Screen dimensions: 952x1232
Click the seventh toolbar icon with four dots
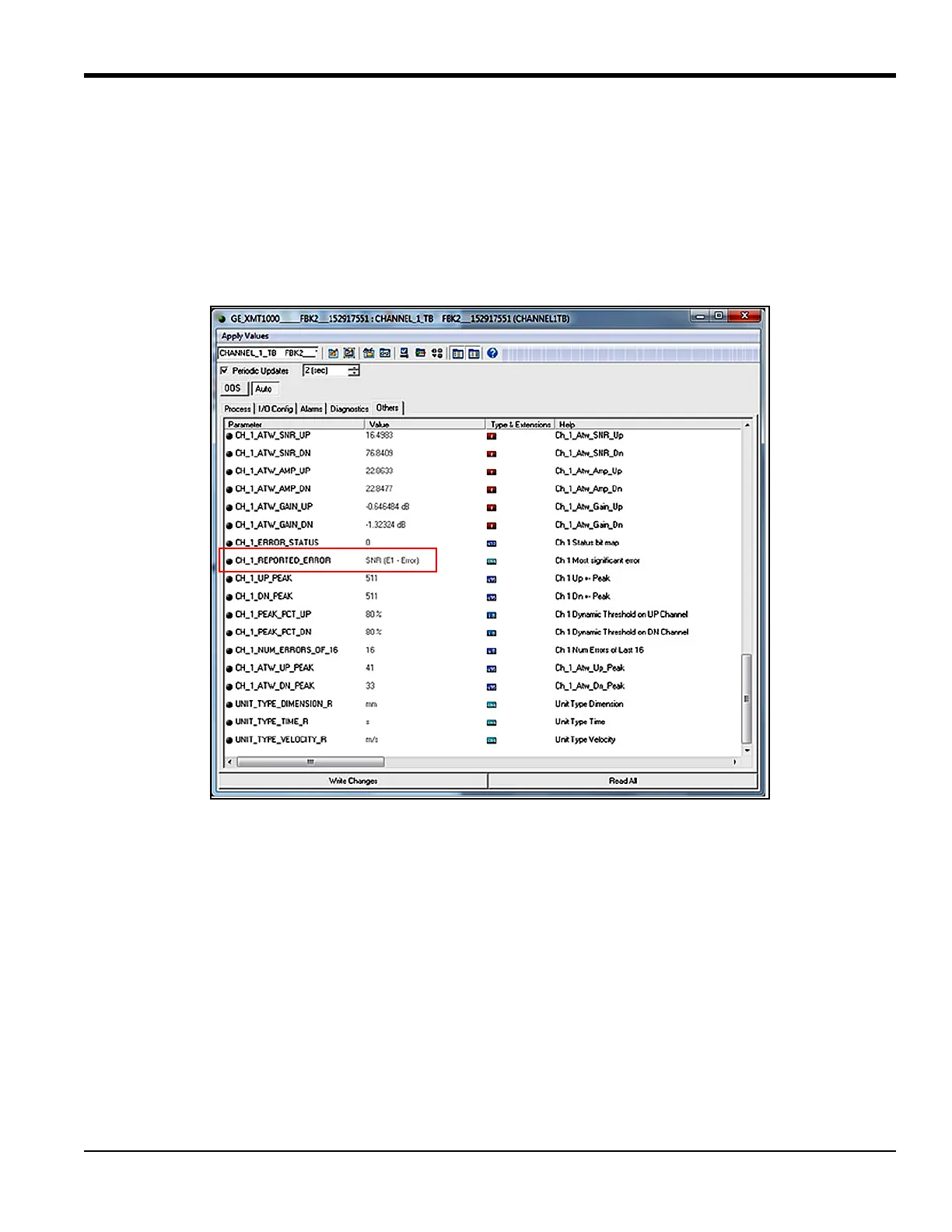point(437,353)
